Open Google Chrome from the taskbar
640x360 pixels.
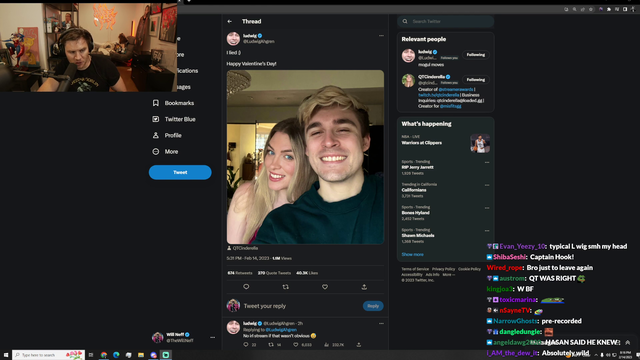[x=104, y=355]
